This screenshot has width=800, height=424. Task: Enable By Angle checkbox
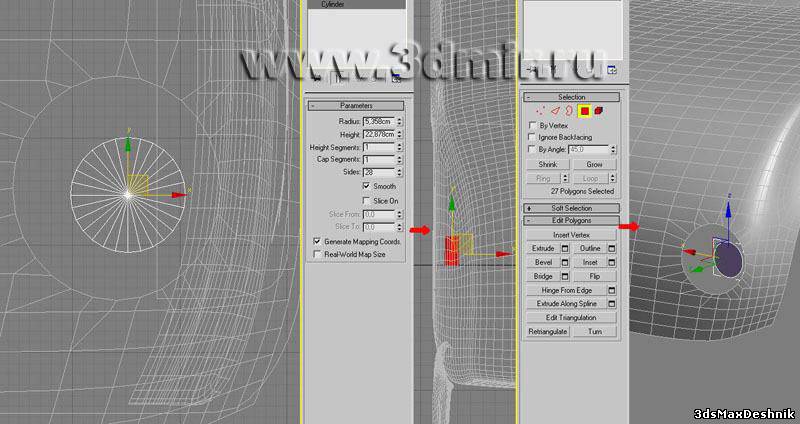click(533, 149)
